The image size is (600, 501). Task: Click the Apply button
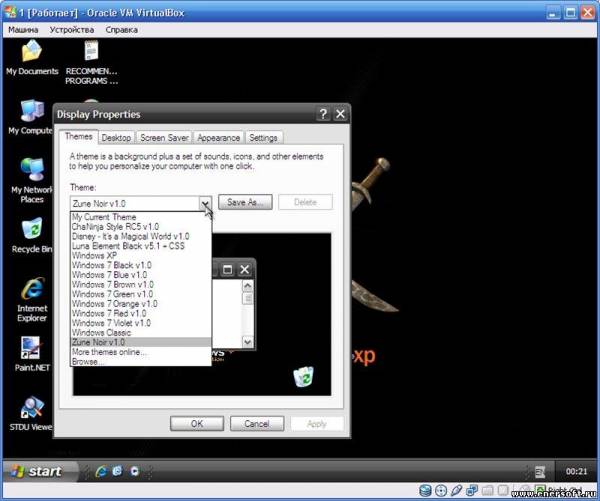(x=317, y=424)
